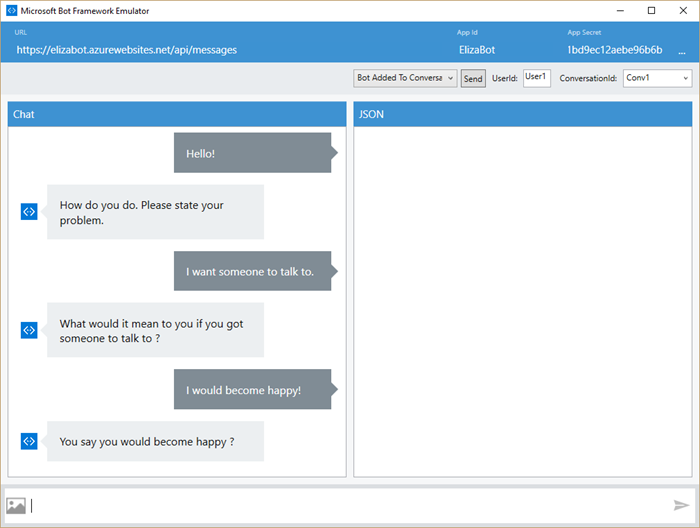This screenshot has height=528, width=700.
Task: Expand the ConversationId Conv1 dropdown
Action: [x=658, y=78]
